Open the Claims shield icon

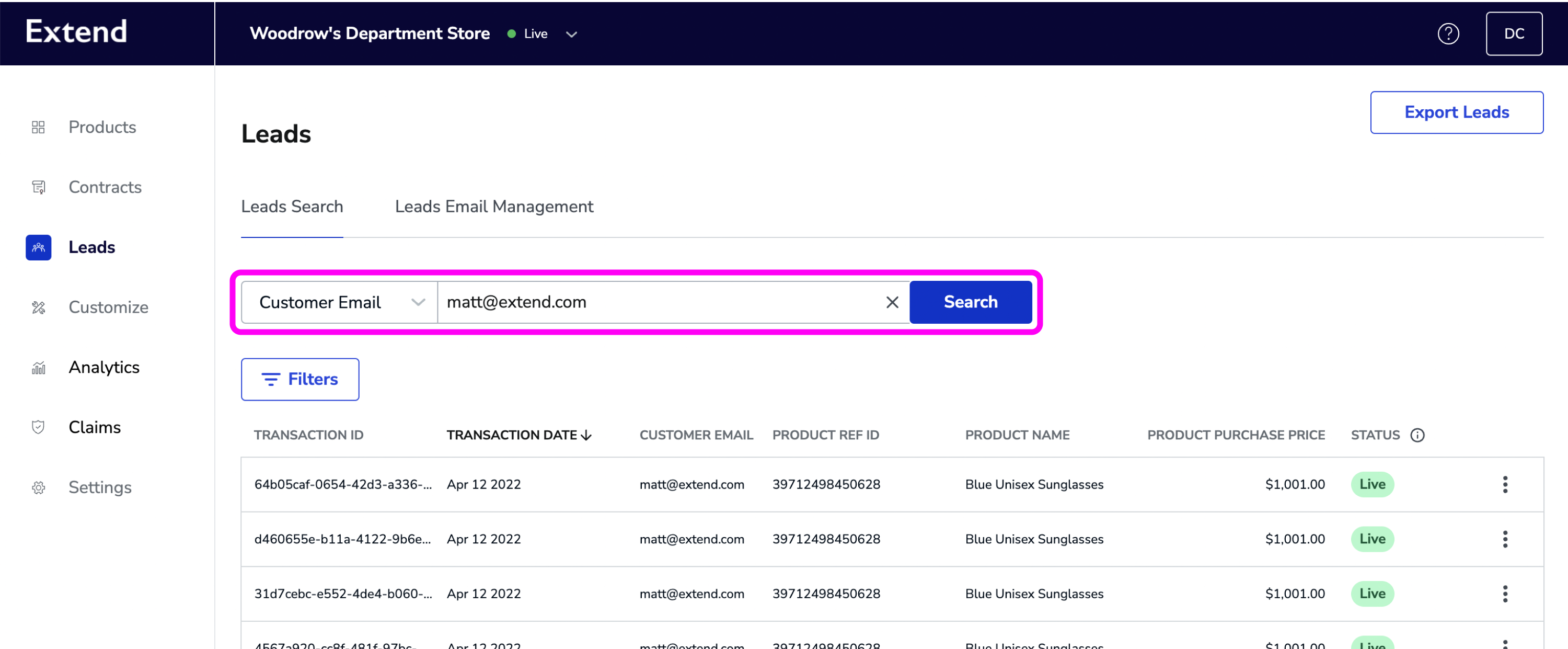38,427
